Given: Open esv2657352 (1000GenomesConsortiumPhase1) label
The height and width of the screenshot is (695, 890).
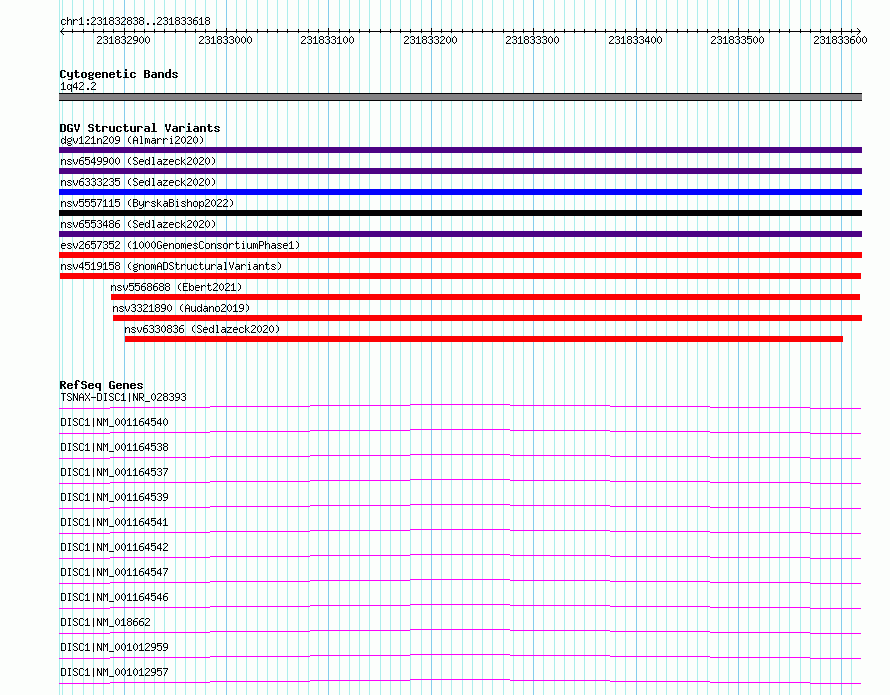Looking at the screenshot, I should click(x=180, y=245).
